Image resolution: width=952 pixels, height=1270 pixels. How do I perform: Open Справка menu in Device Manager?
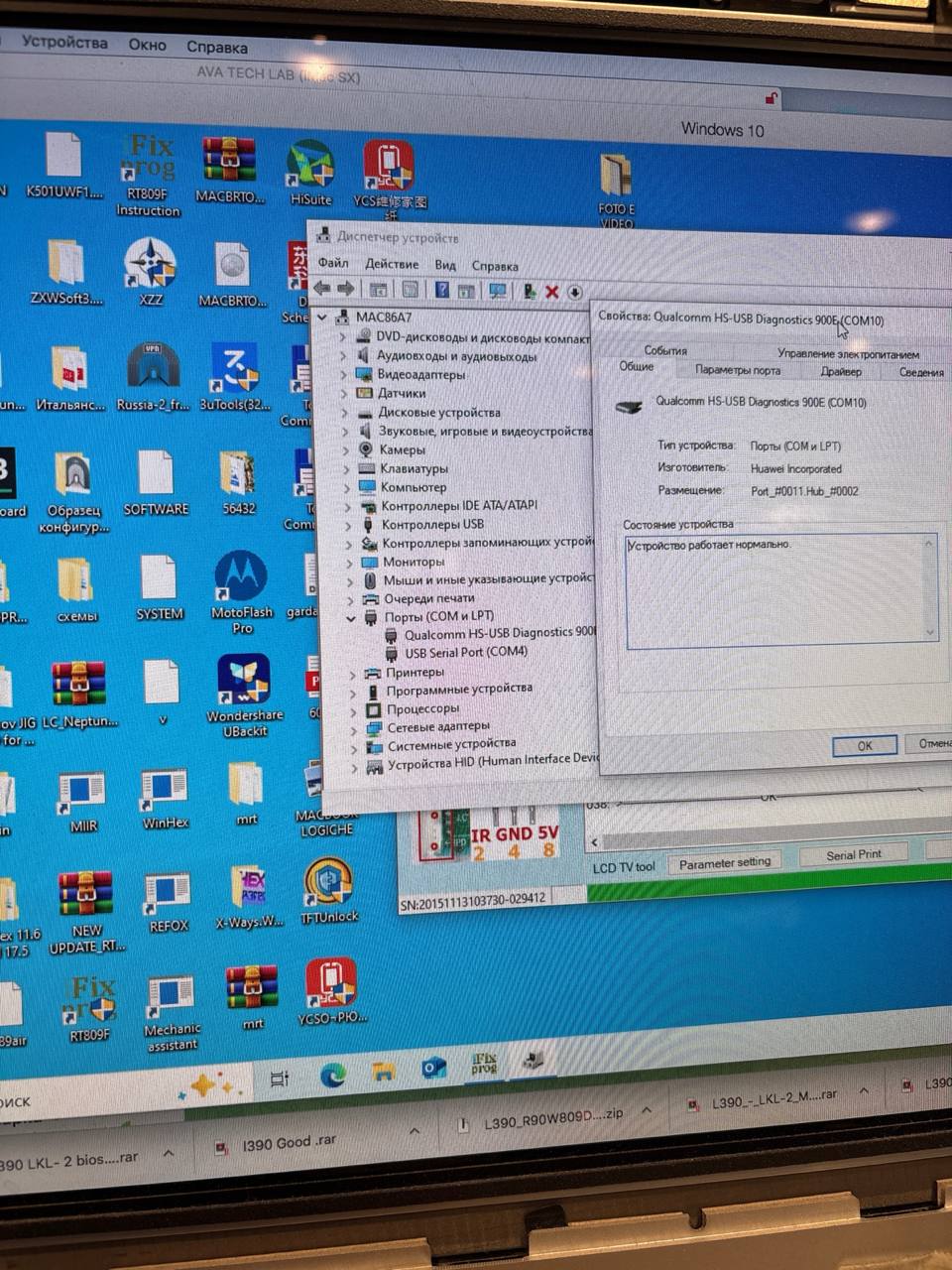(x=495, y=266)
